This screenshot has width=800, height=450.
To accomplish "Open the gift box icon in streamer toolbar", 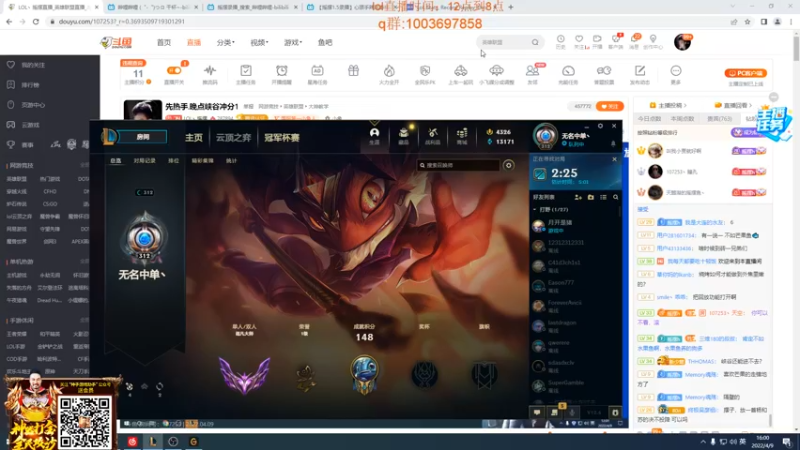I will pos(354,71).
